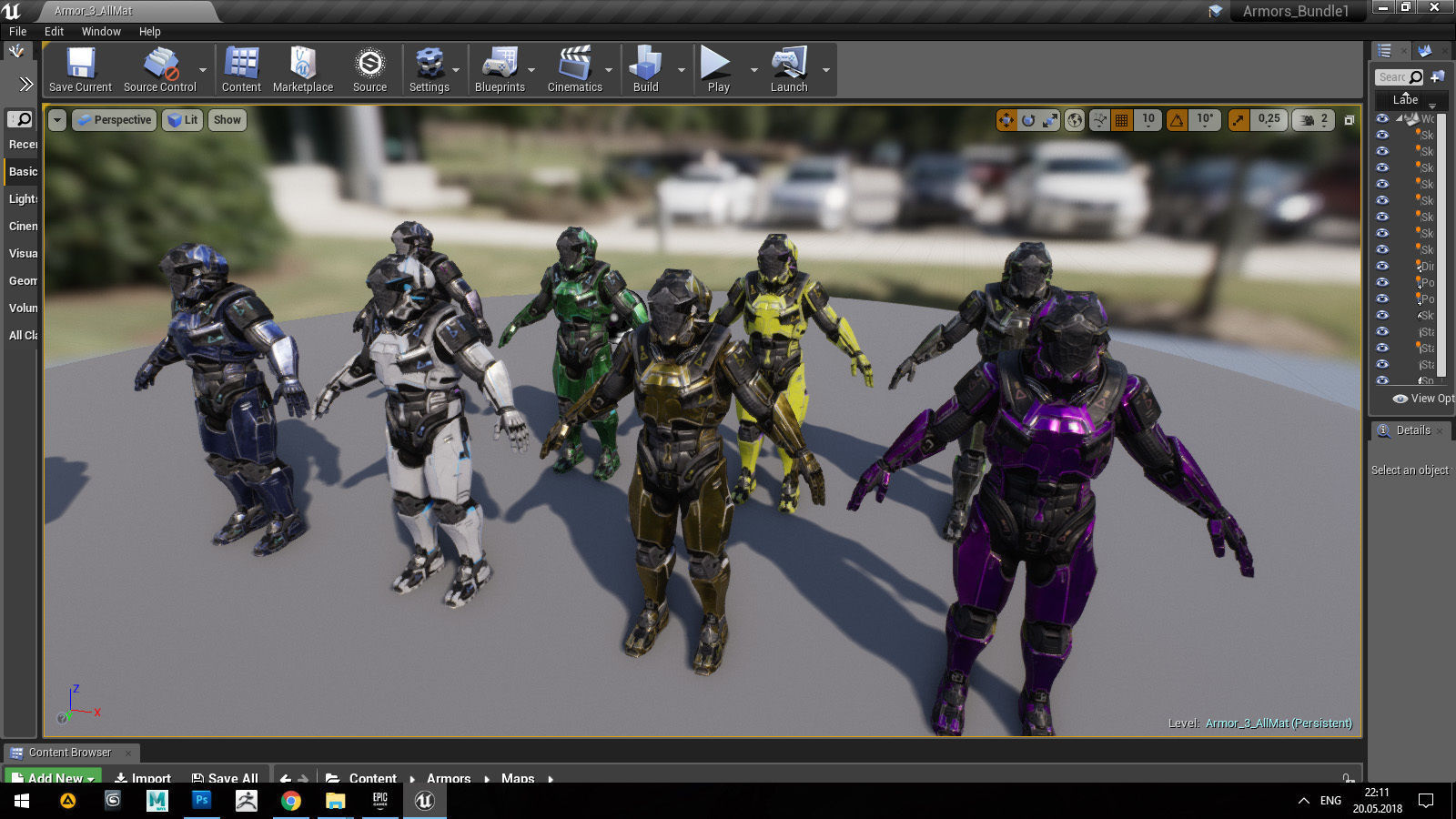Expand the Cinematics dropdown arrow
The image size is (1456, 819).
[x=609, y=69]
